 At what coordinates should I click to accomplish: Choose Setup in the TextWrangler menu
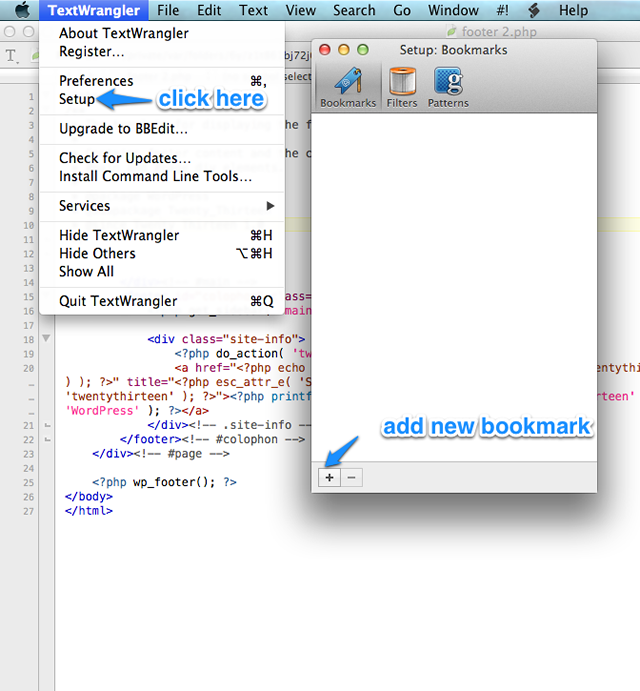click(x=162, y=99)
